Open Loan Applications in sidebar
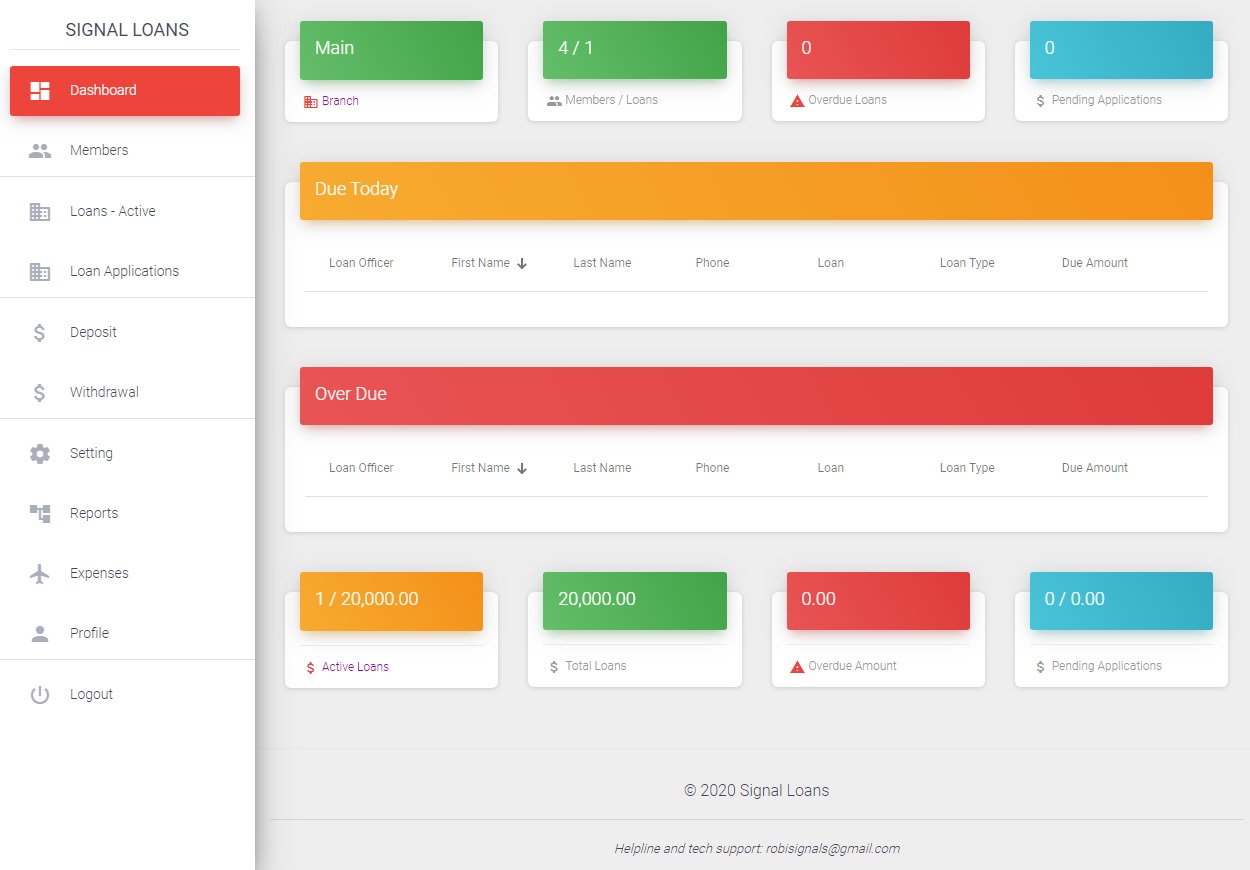 click(x=124, y=271)
